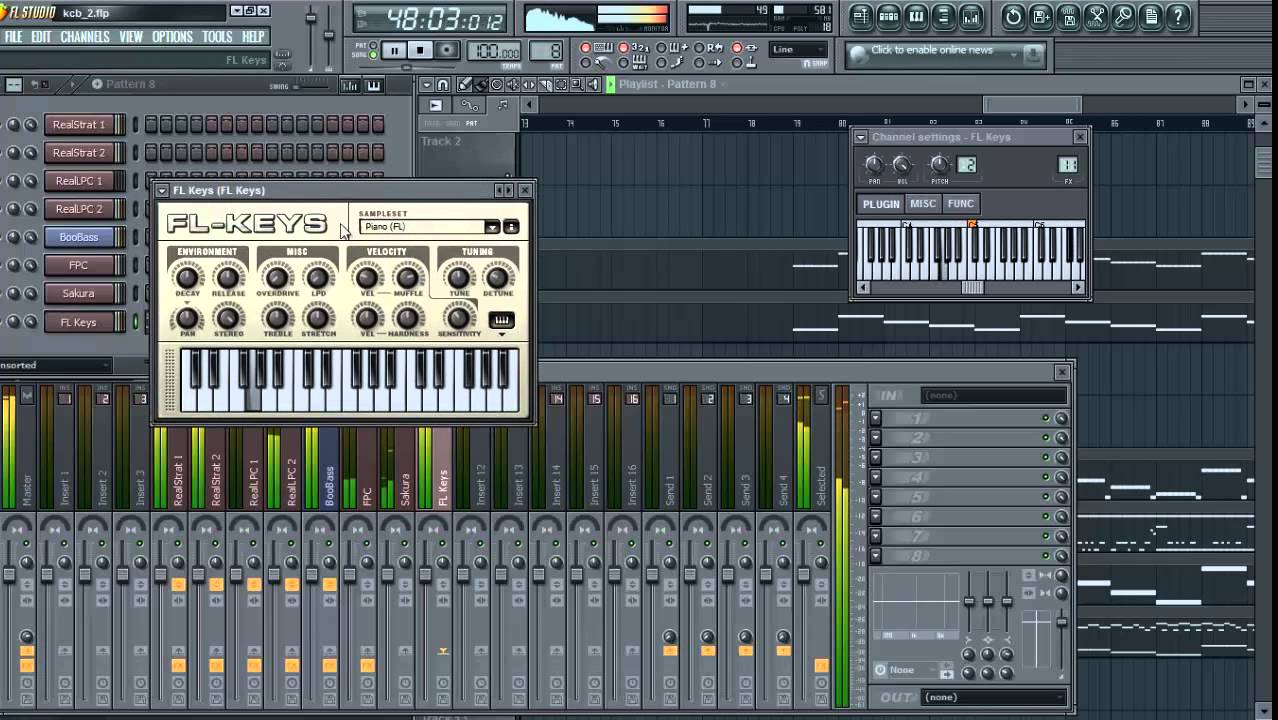Open mixer effect slot 1 dropdown arrow
Image resolution: width=1278 pixels, height=720 pixels.
coord(876,418)
